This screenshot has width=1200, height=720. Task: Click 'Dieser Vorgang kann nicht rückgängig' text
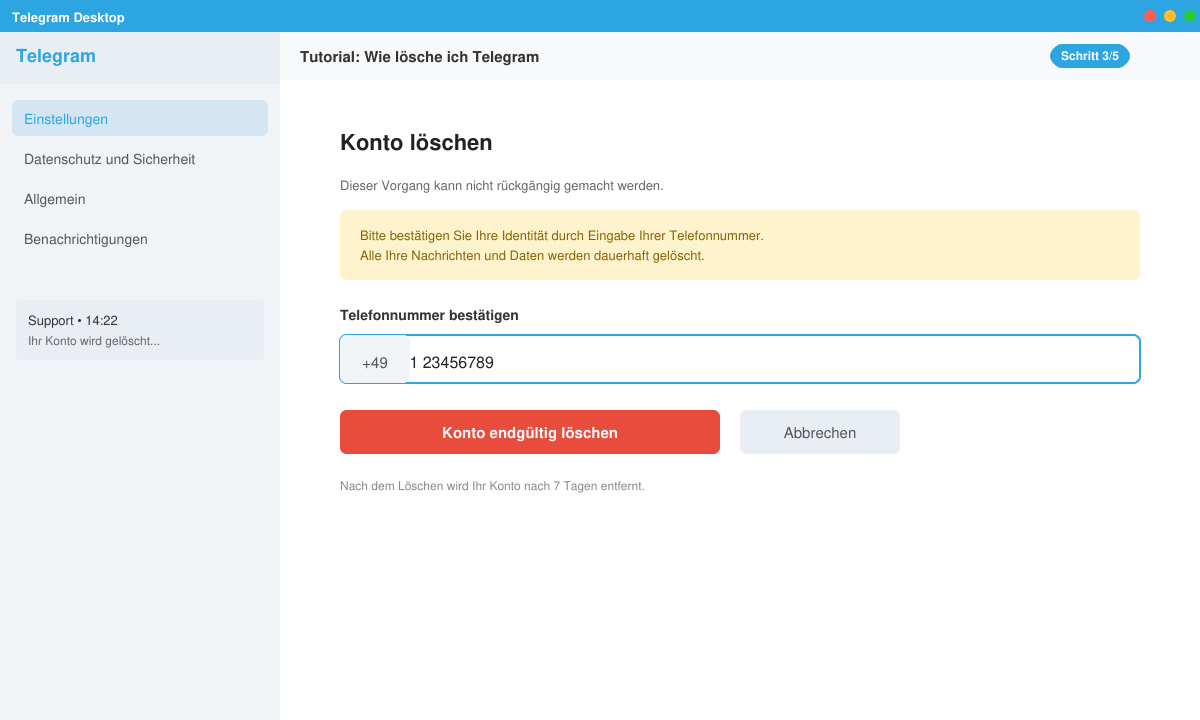[501, 186]
